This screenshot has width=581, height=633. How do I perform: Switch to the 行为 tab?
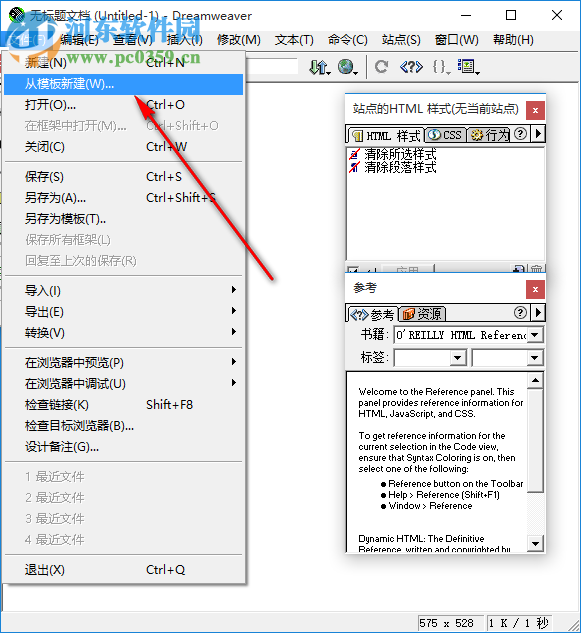pos(490,135)
